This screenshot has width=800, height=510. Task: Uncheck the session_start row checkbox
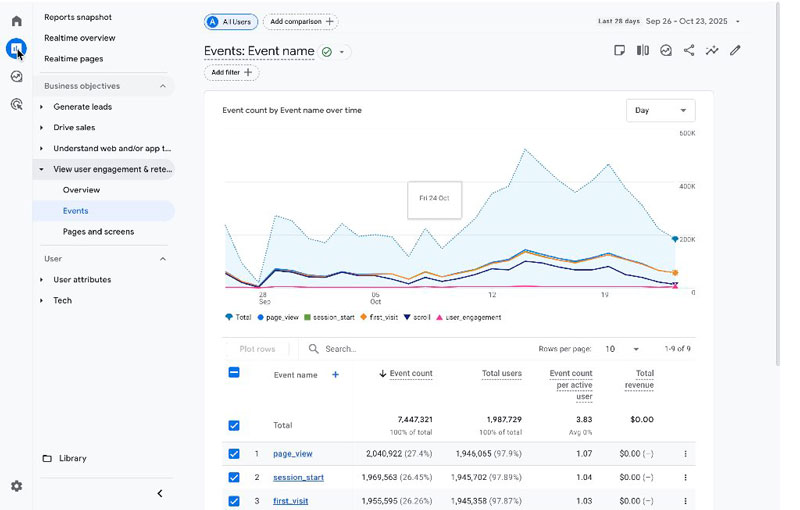point(234,477)
